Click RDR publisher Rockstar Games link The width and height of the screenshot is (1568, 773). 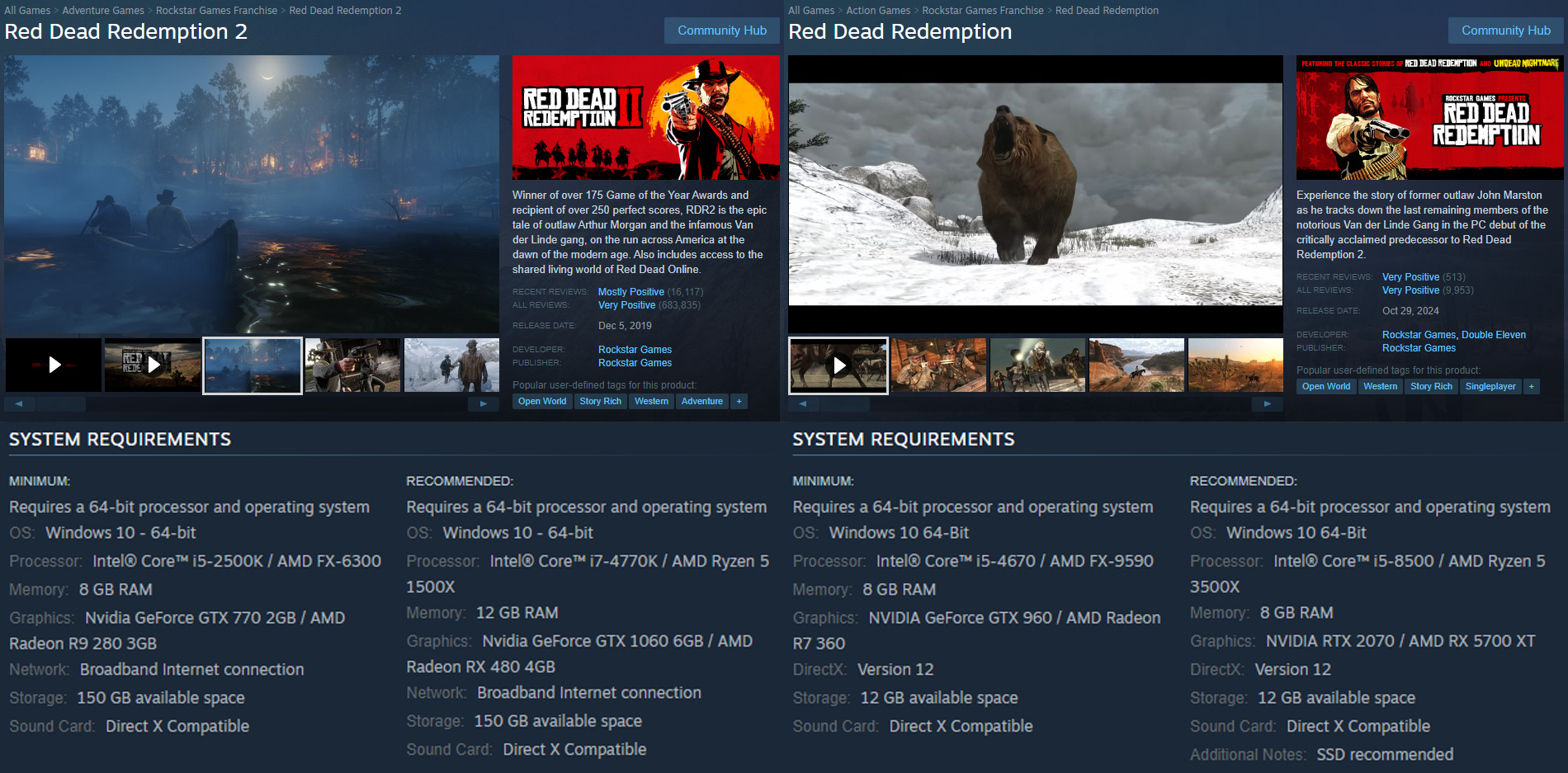point(1419,348)
